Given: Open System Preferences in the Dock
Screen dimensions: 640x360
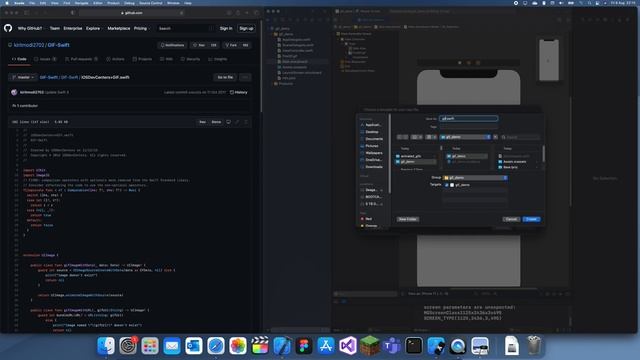Looking at the screenshot, I should (x=128, y=346).
